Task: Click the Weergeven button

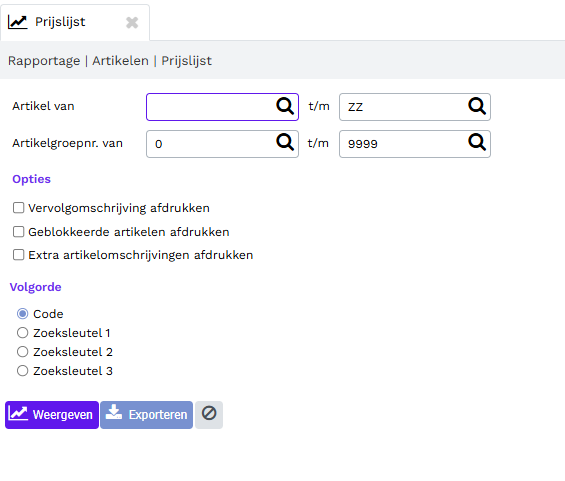Action: (x=52, y=415)
